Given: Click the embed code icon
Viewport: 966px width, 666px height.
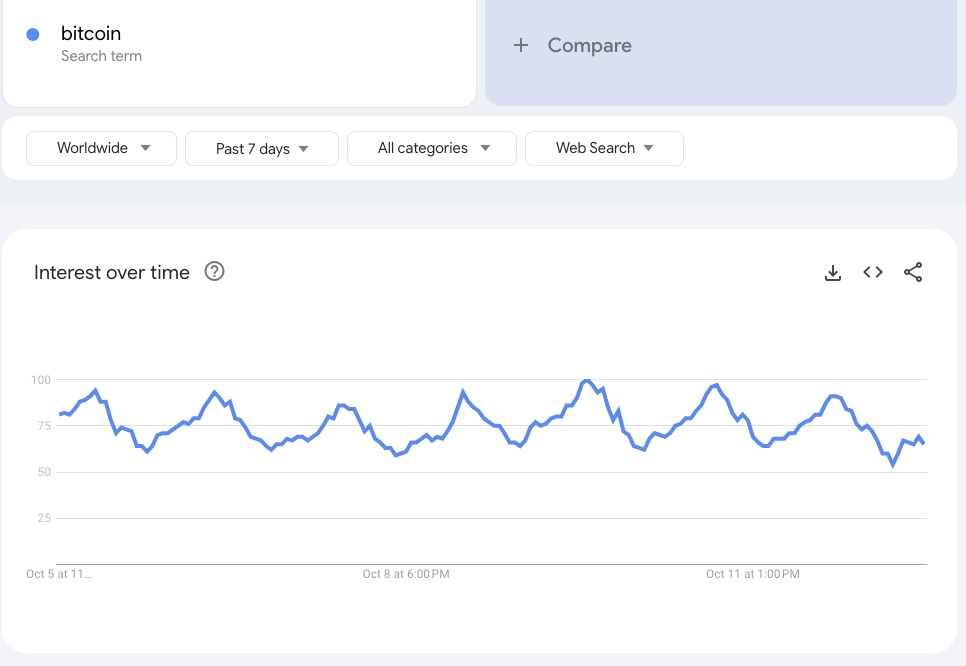Looking at the screenshot, I should [x=873, y=272].
